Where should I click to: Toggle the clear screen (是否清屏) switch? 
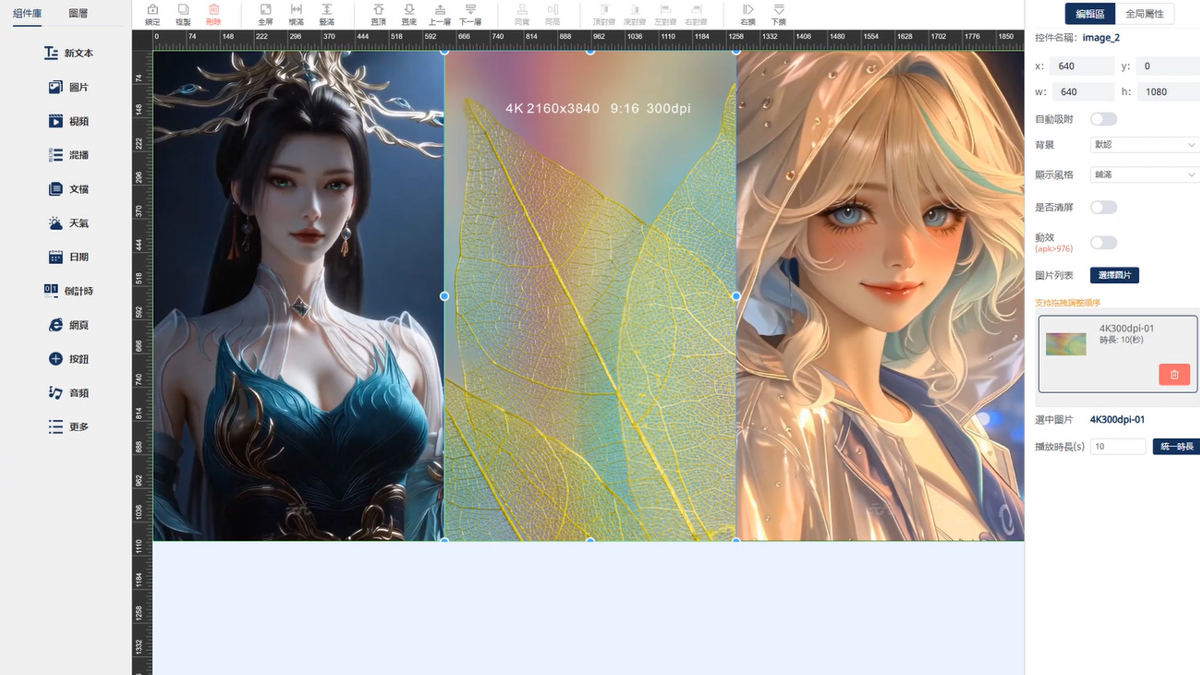tap(1103, 207)
